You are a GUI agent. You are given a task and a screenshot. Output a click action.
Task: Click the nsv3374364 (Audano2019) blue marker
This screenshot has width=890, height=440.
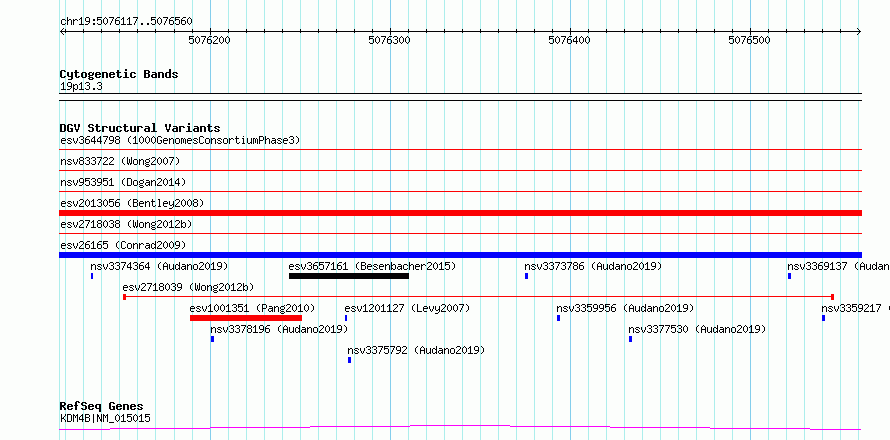(x=92, y=276)
